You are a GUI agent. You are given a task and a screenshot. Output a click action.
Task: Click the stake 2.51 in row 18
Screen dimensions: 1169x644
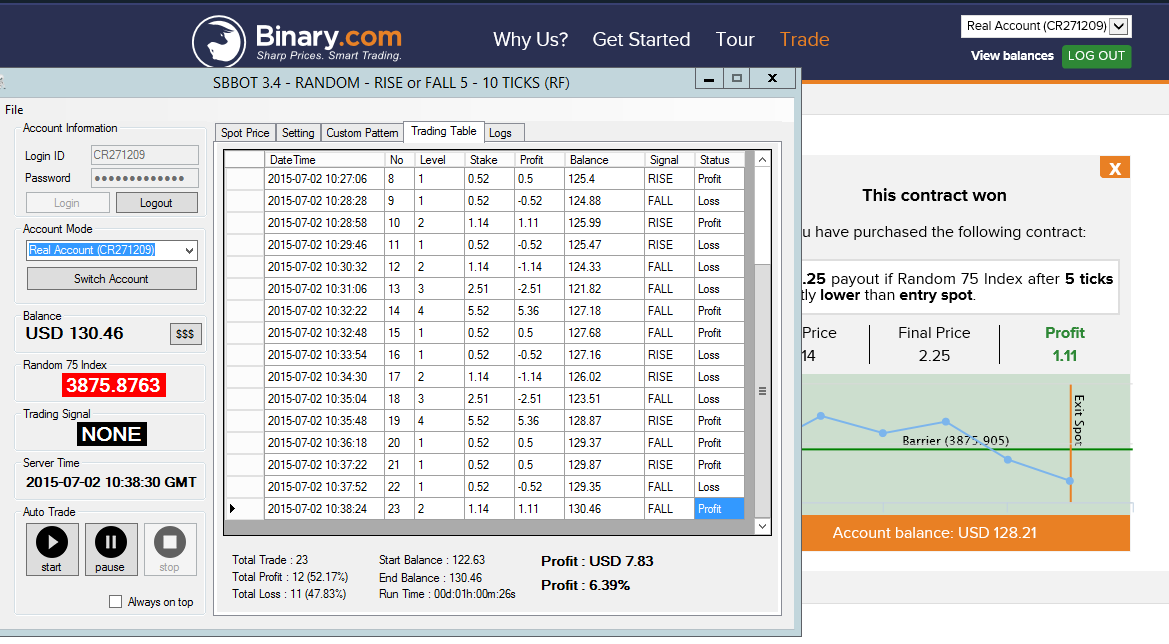(490, 399)
